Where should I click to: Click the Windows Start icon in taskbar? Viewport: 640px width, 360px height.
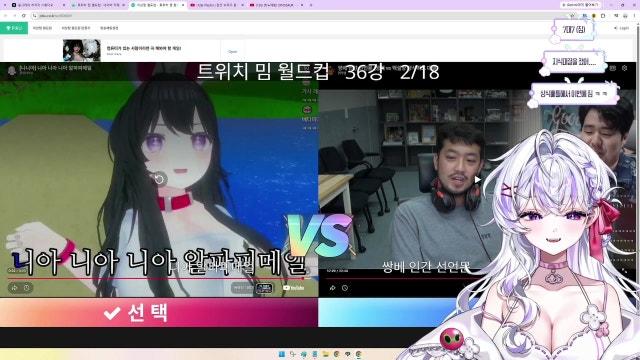click(282, 354)
